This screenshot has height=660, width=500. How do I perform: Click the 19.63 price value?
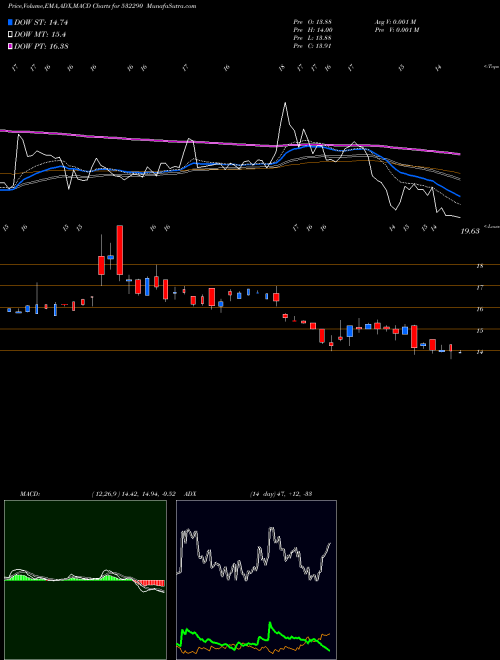(470, 231)
